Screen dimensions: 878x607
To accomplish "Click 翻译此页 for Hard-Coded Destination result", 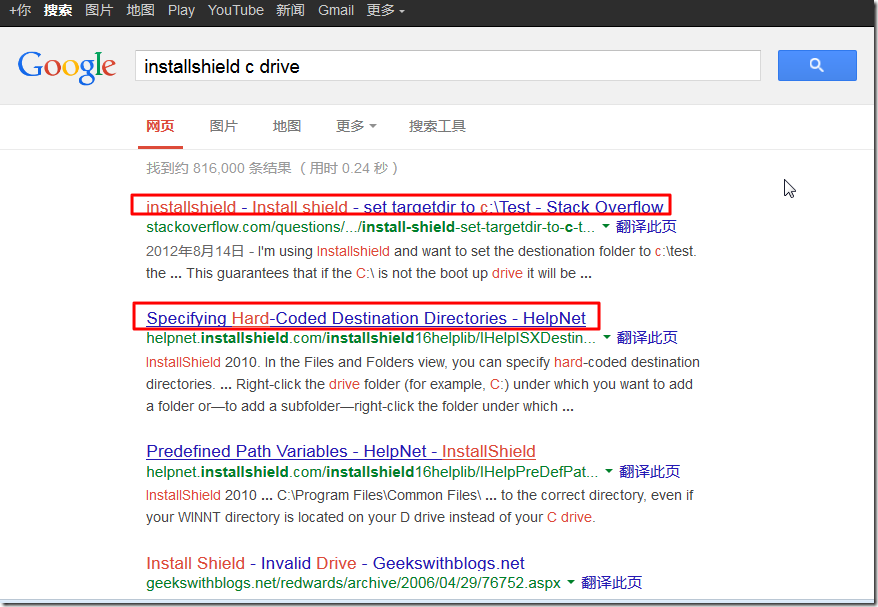I will (647, 338).
